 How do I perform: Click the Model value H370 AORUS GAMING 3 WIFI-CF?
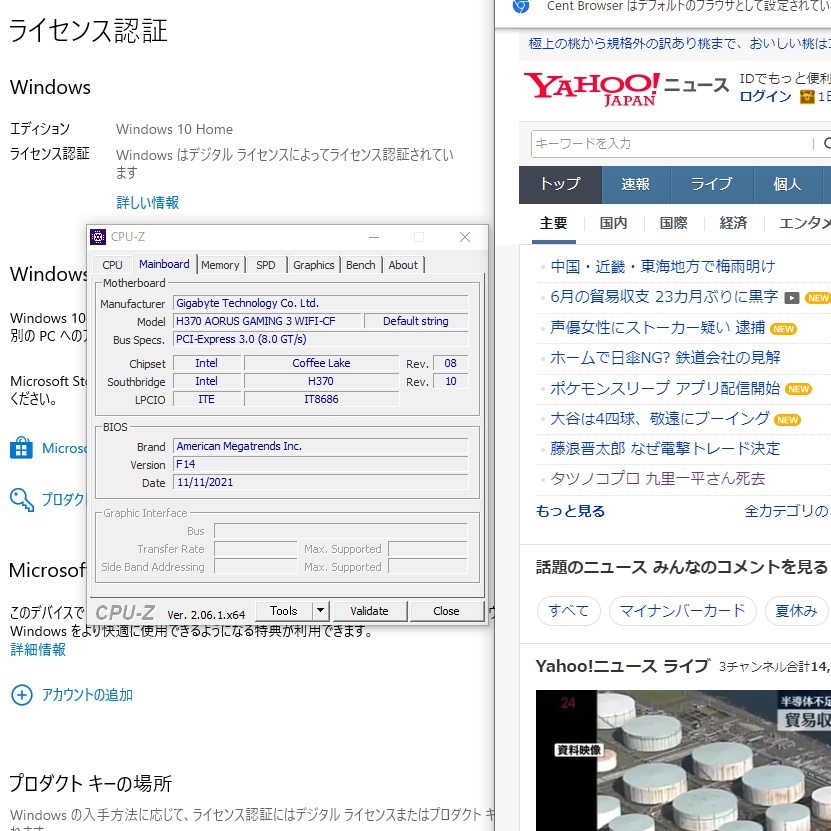coord(267,321)
